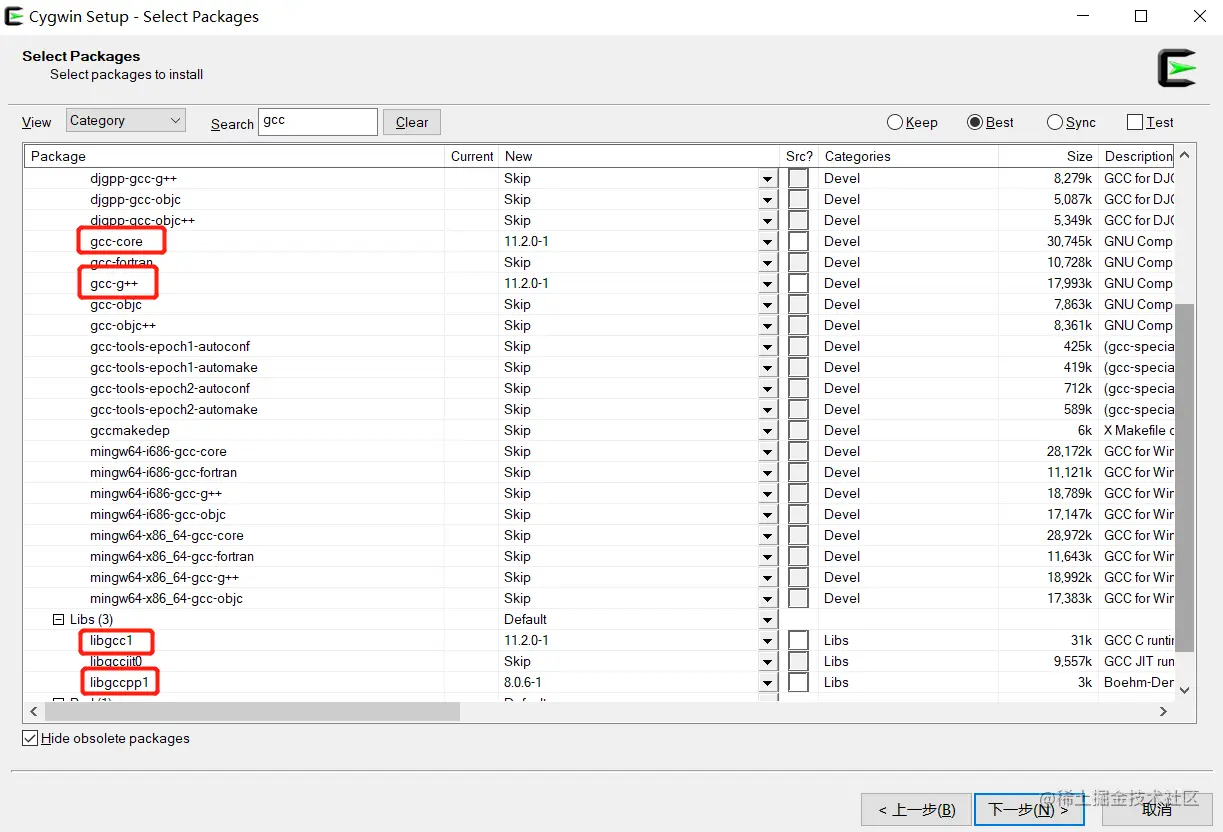The height and width of the screenshot is (832, 1223).
Task: Select the libgccpp1 package name
Action: click(119, 682)
